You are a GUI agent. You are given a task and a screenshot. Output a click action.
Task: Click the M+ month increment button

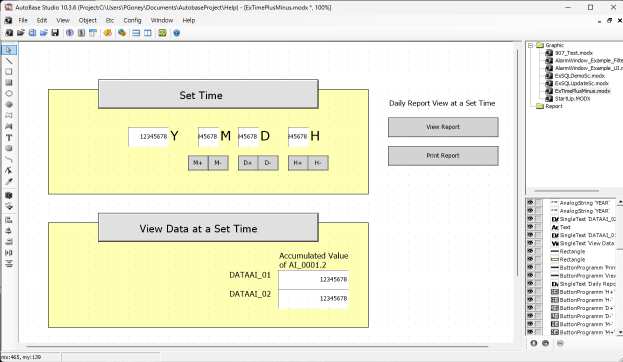tap(198, 163)
